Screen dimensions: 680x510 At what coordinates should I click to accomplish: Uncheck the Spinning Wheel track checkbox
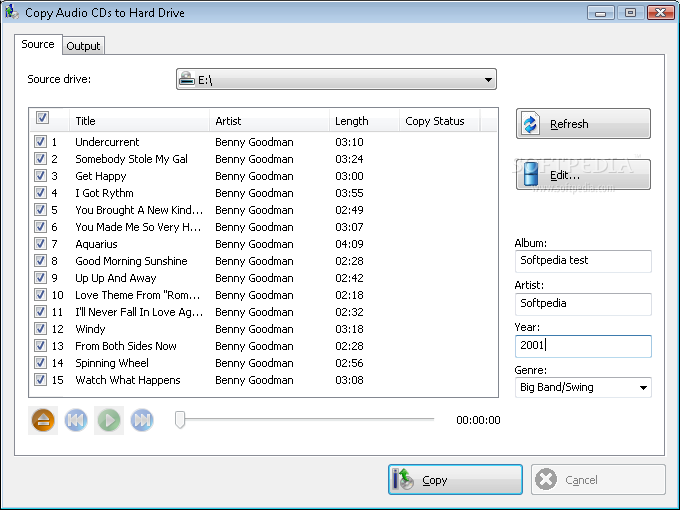coord(40,363)
